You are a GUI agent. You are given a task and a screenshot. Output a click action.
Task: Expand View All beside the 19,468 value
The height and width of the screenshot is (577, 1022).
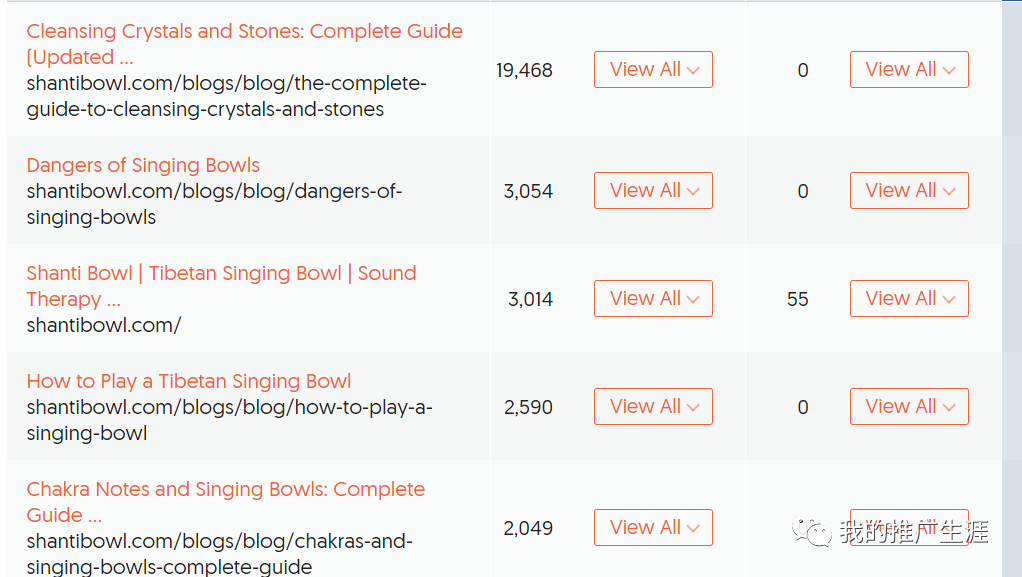tap(653, 70)
